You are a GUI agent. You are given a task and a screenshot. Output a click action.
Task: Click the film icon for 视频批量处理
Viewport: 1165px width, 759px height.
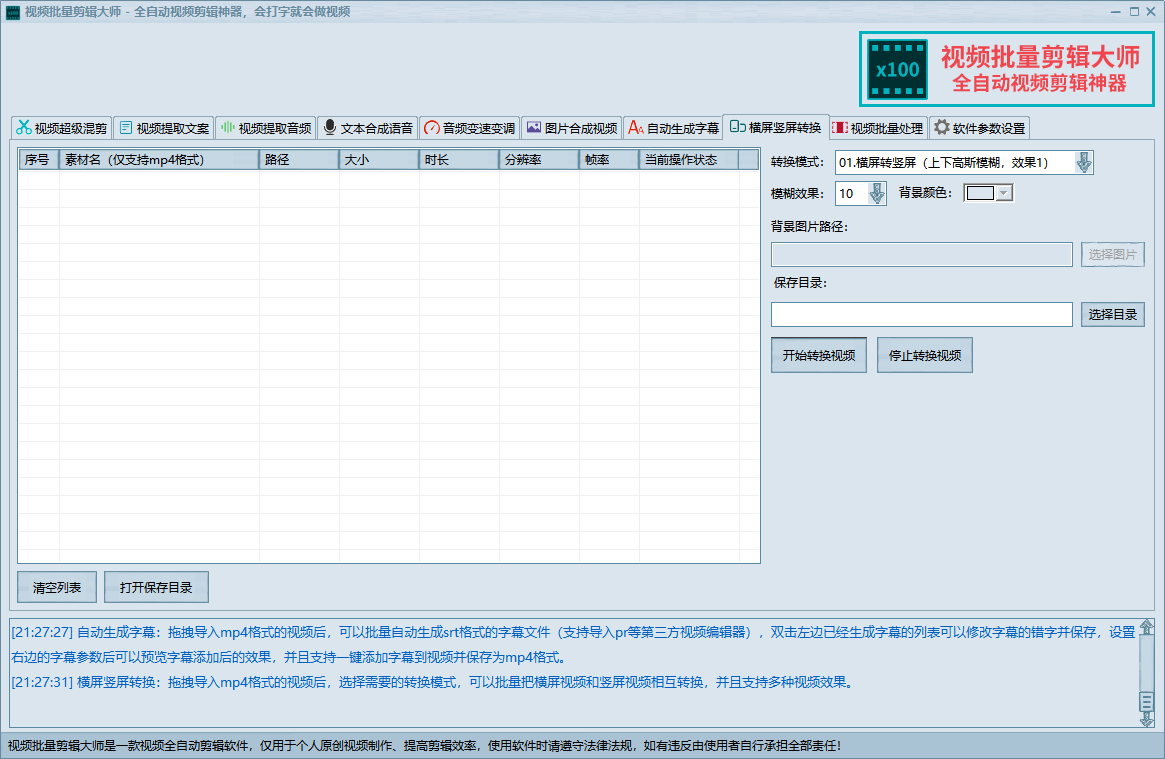(x=840, y=128)
